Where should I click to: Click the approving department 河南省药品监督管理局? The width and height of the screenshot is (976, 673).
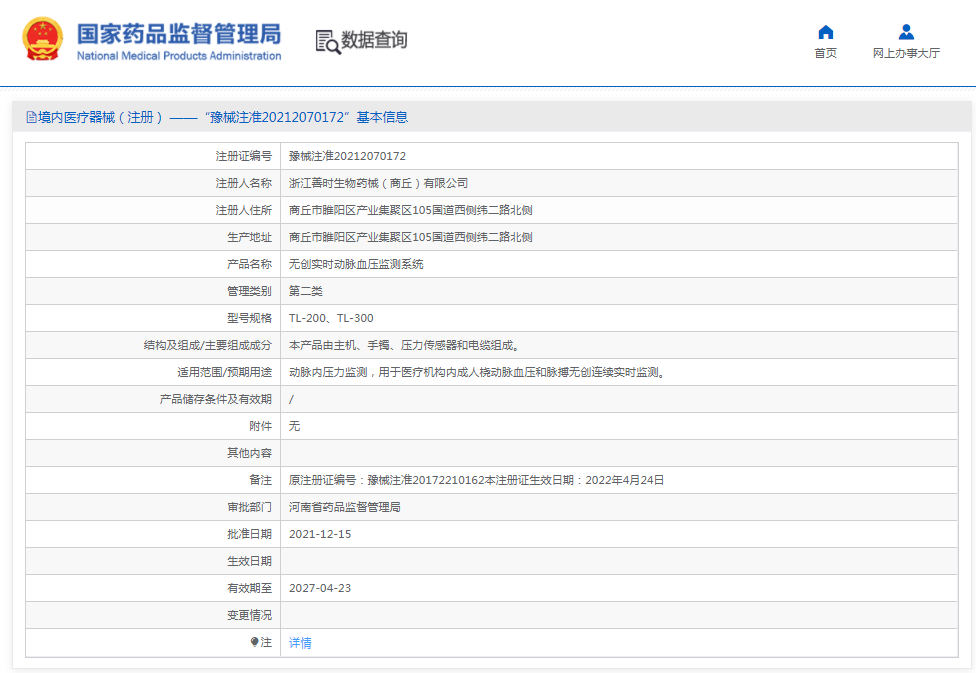pos(344,507)
